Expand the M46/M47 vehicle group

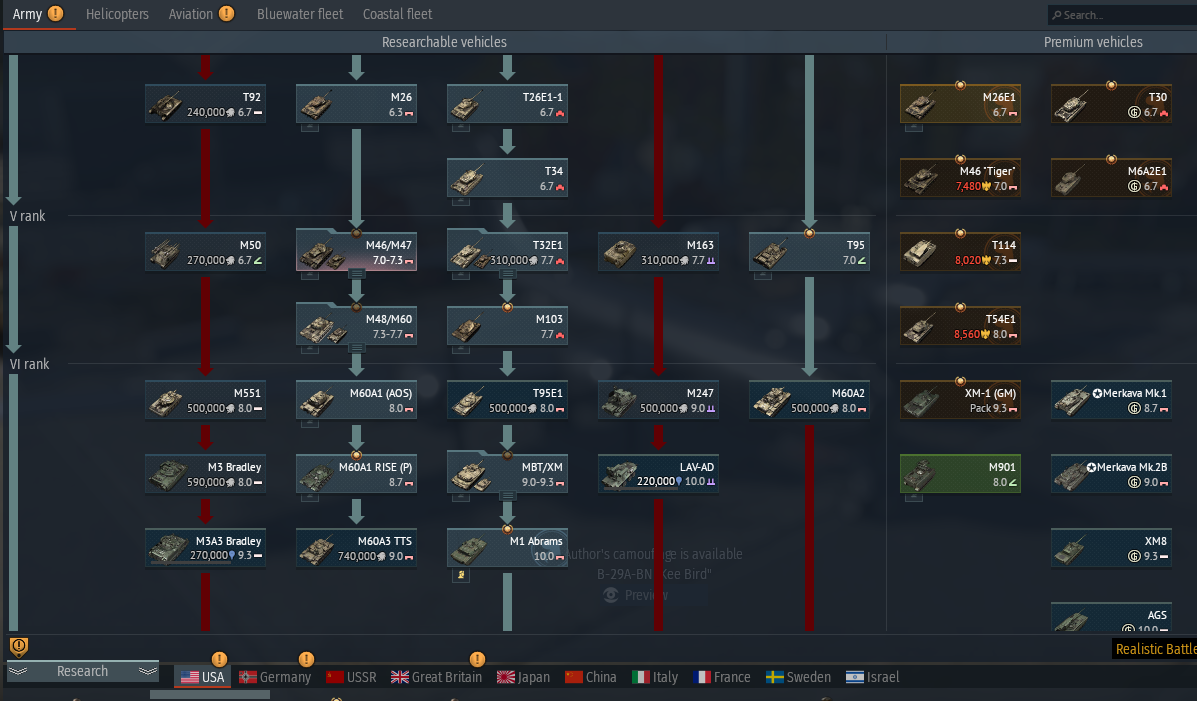pos(357,273)
